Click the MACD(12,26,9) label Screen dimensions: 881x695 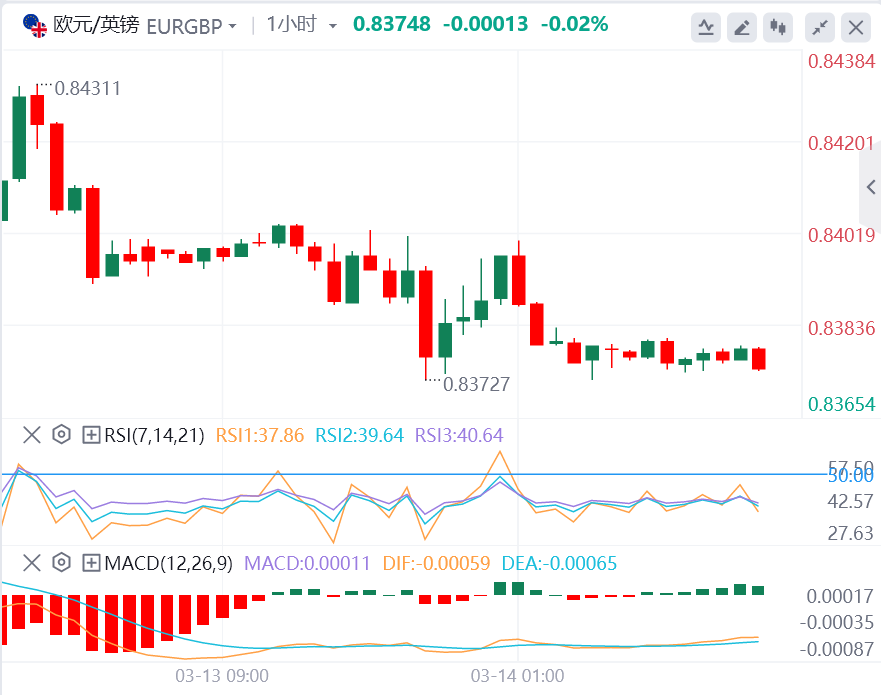[x=169, y=563]
